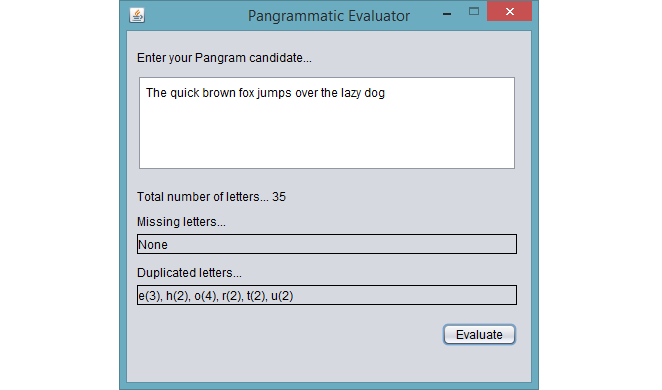Click the 'Total number of letters... 35' text

click(211, 197)
